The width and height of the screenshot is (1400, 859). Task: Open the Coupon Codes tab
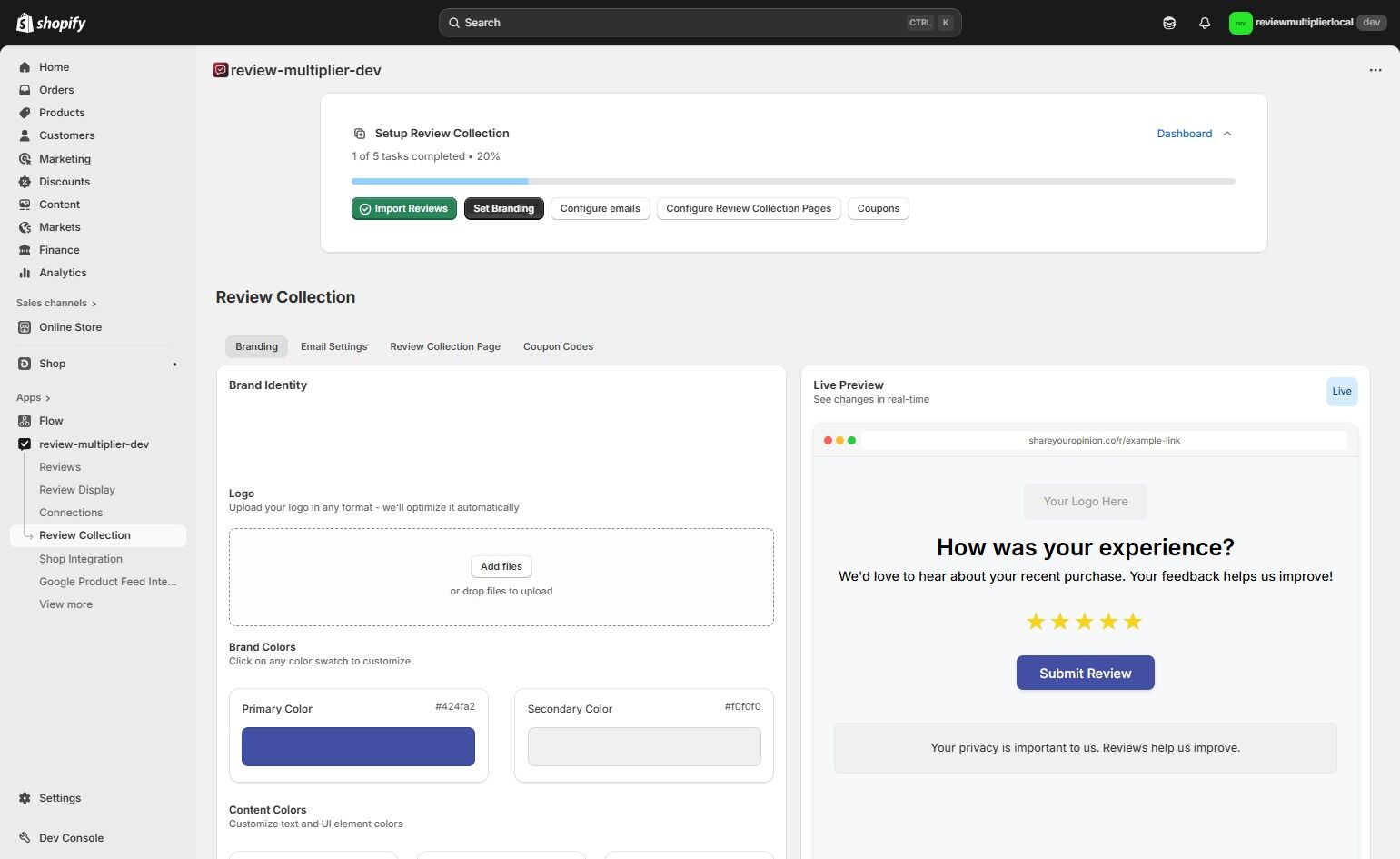558,346
